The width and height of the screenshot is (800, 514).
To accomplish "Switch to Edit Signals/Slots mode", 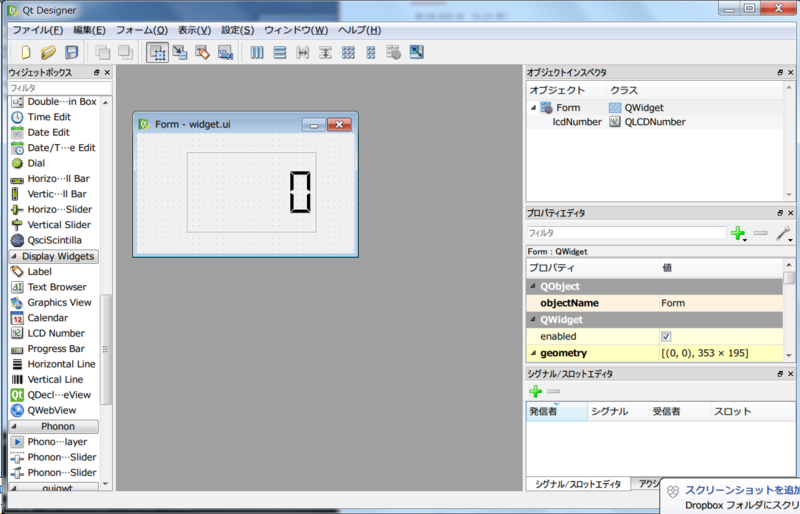I will [x=180, y=52].
